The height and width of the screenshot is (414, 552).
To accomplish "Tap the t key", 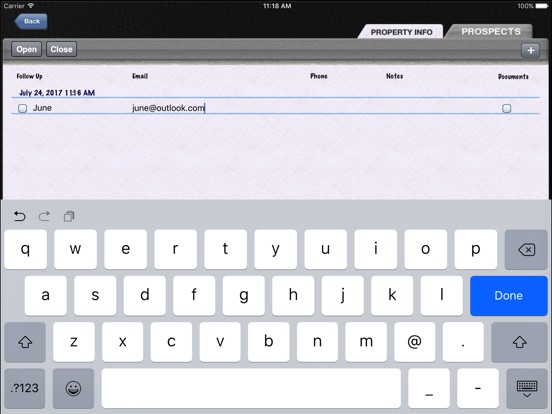I will click(x=225, y=250).
